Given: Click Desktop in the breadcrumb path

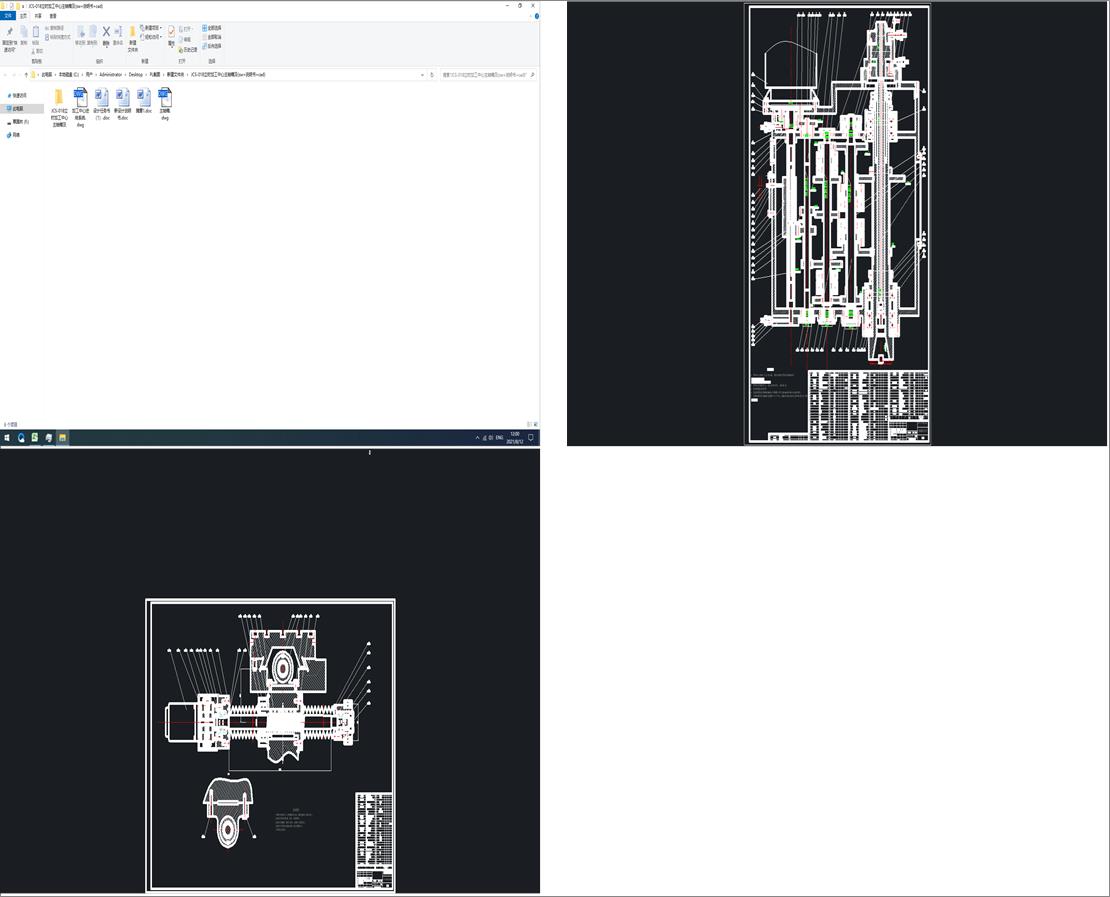Looking at the screenshot, I should (x=135, y=74).
